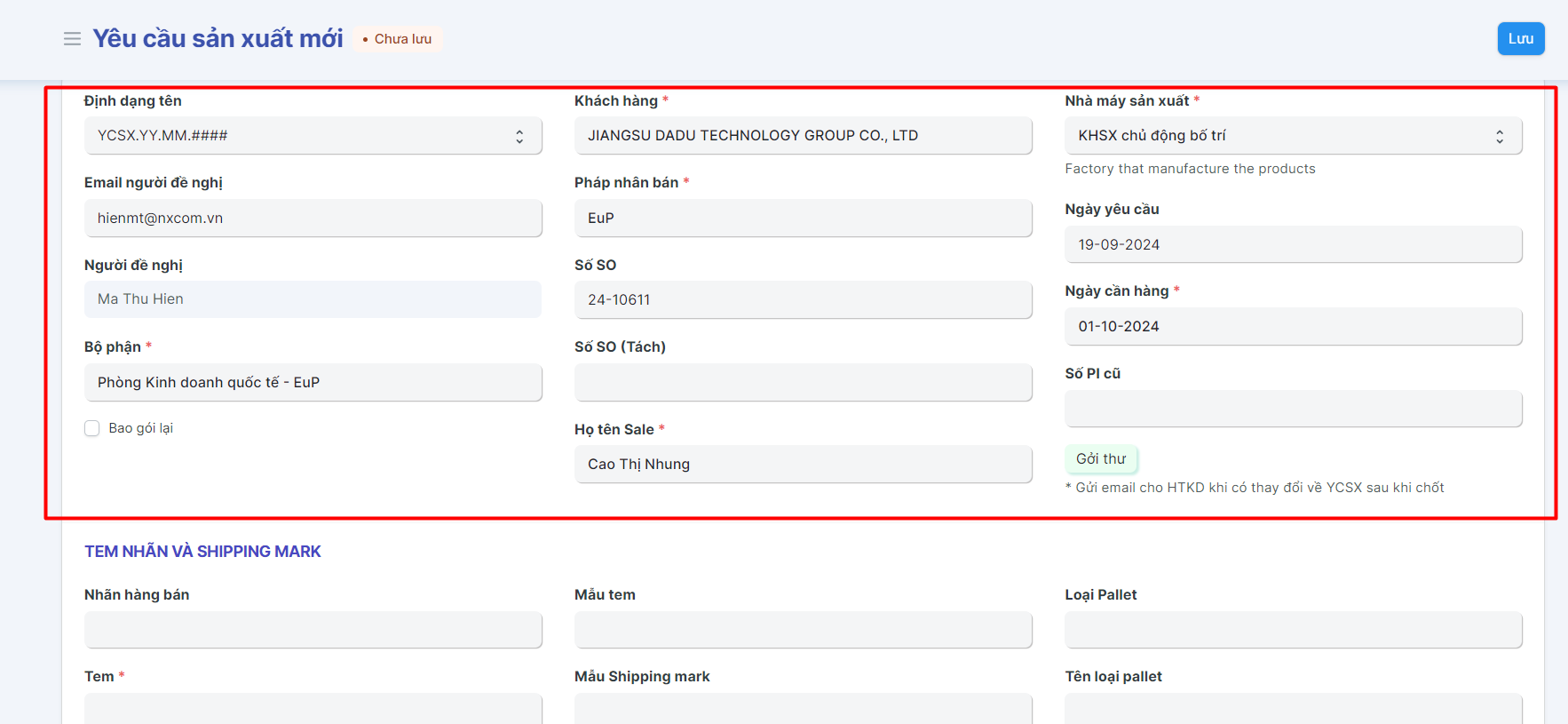This screenshot has width=1568, height=724.
Task: Select the Email người đề nghị field
Action: pos(313,219)
